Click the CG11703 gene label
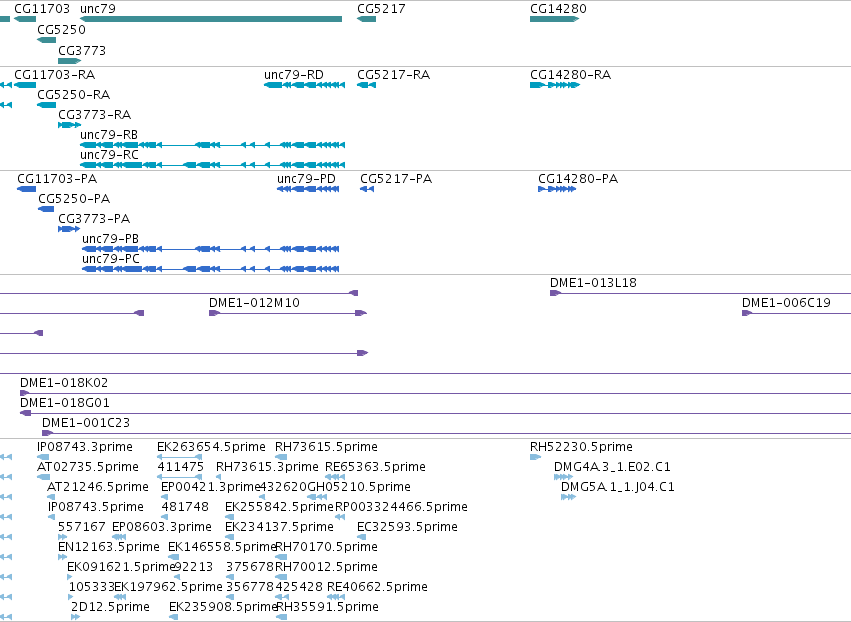The width and height of the screenshot is (851, 622). pos(42,9)
